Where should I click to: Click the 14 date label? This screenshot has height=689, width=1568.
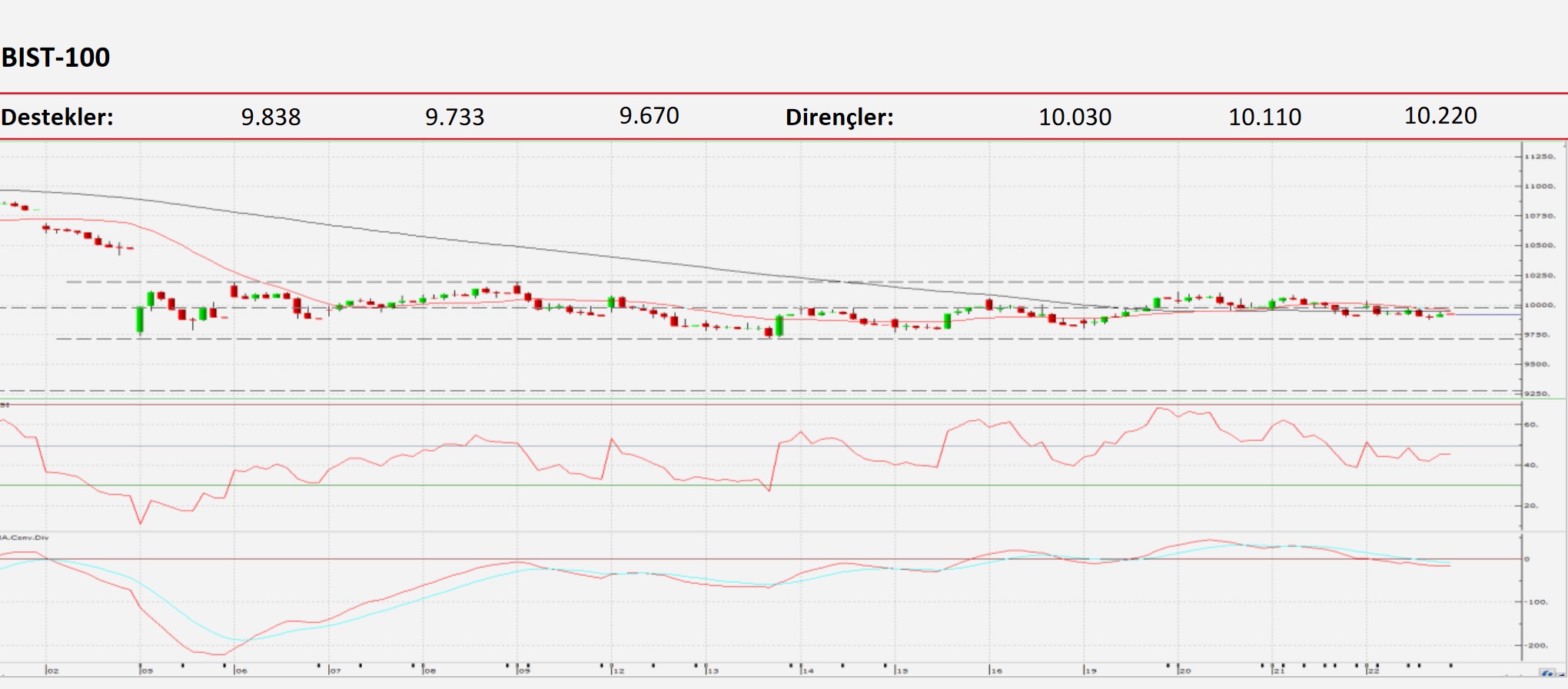[807, 671]
